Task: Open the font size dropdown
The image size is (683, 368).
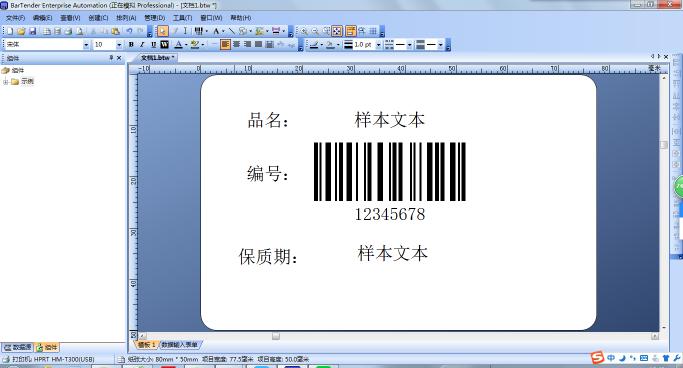Action: 119,45
